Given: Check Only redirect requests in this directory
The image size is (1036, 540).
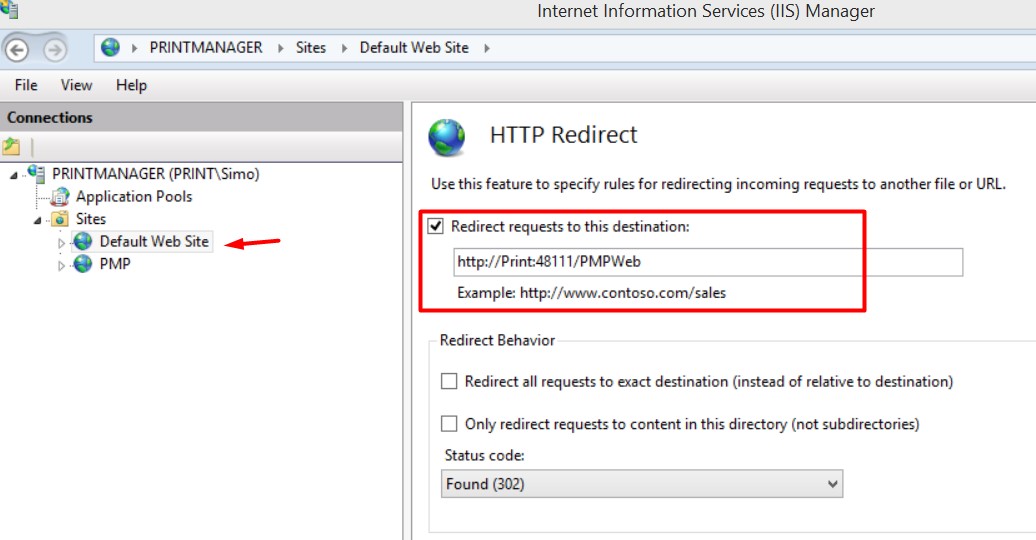Looking at the screenshot, I should tap(449, 424).
